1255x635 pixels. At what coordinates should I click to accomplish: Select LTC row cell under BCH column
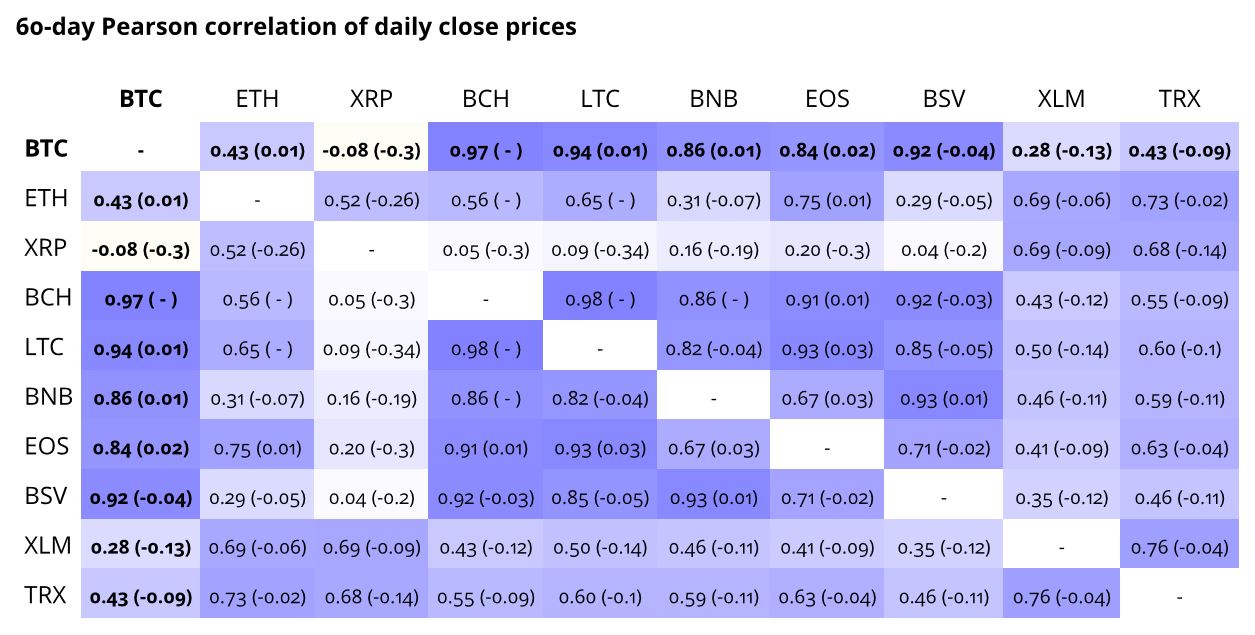pos(486,348)
